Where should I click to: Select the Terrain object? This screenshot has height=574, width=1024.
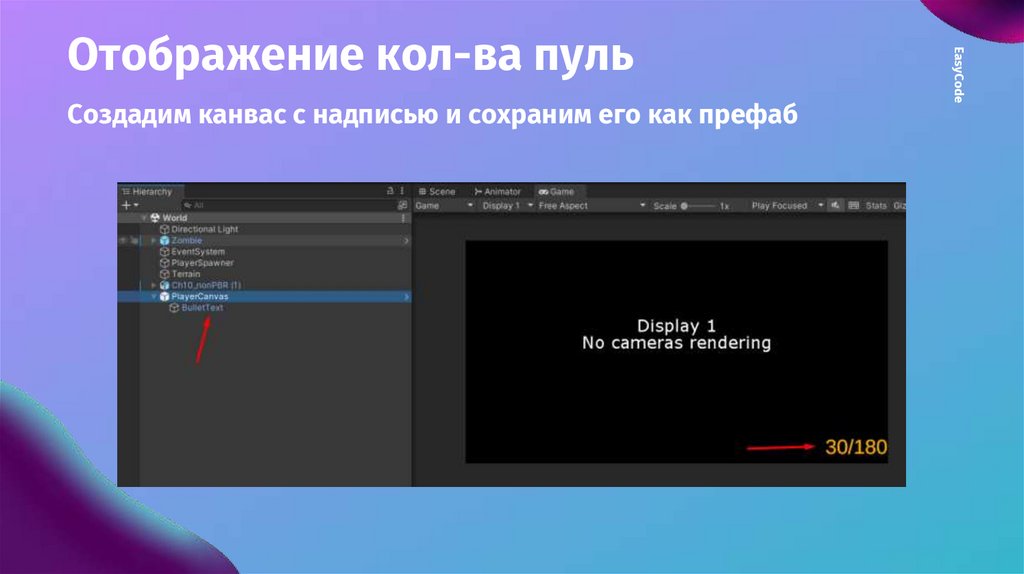[185, 274]
